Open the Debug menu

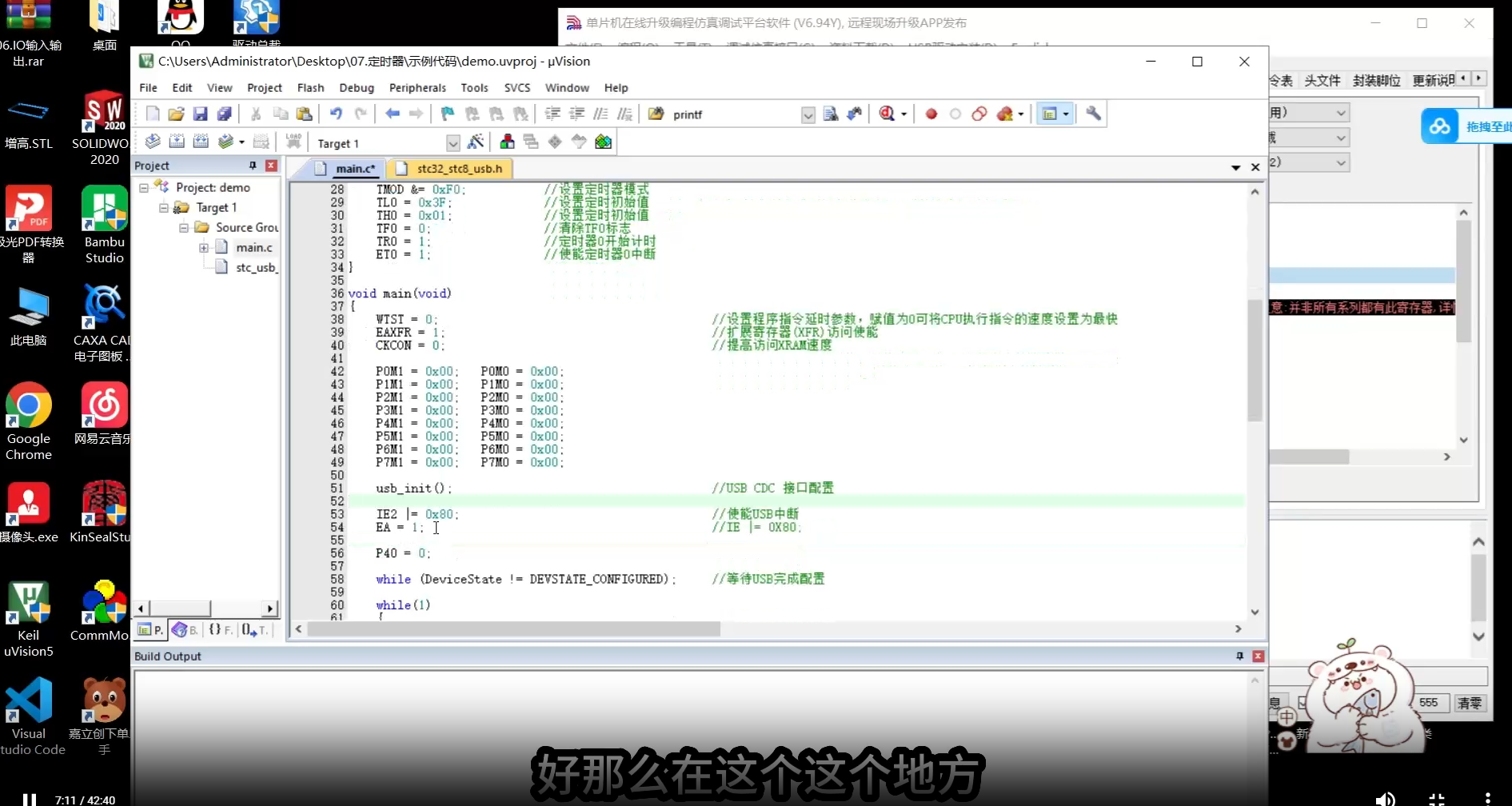coord(357,88)
